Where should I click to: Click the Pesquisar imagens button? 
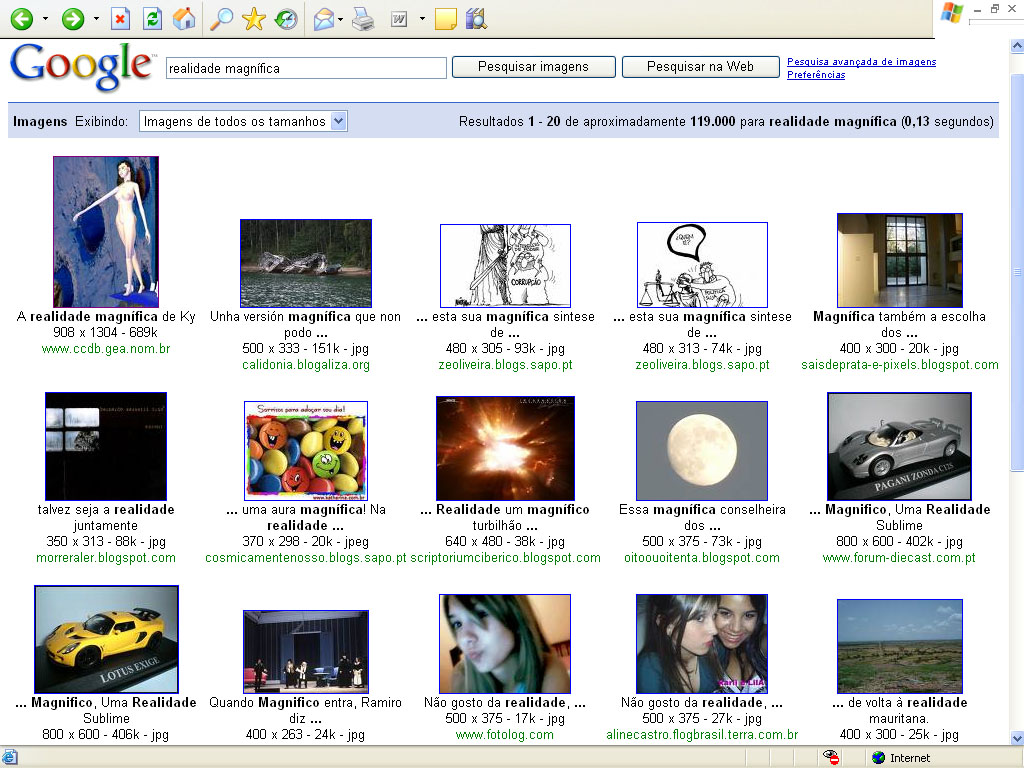point(532,67)
